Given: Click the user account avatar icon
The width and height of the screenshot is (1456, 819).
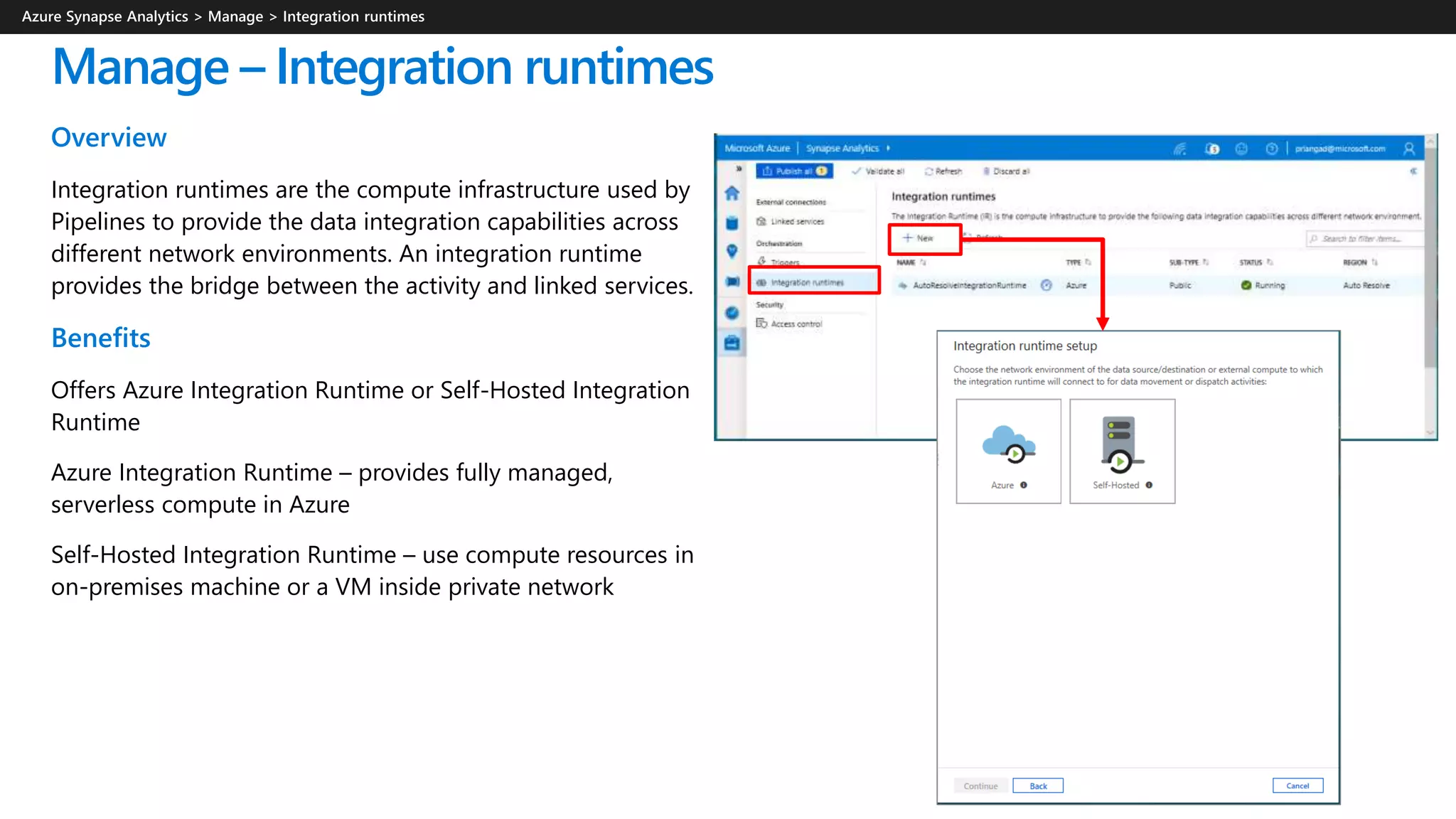Looking at the screenshot, I should point(1409,149).
